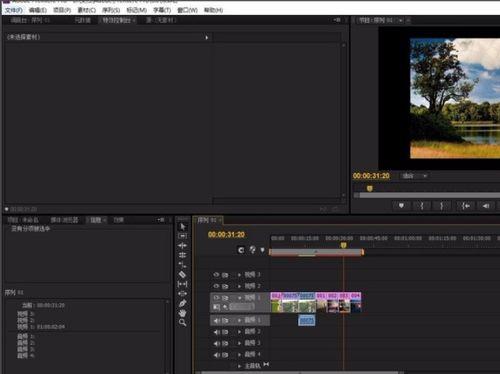Expand the Video 2 track
The height and width of the screenshot is (374, 500).
click(x=239, y=286)
